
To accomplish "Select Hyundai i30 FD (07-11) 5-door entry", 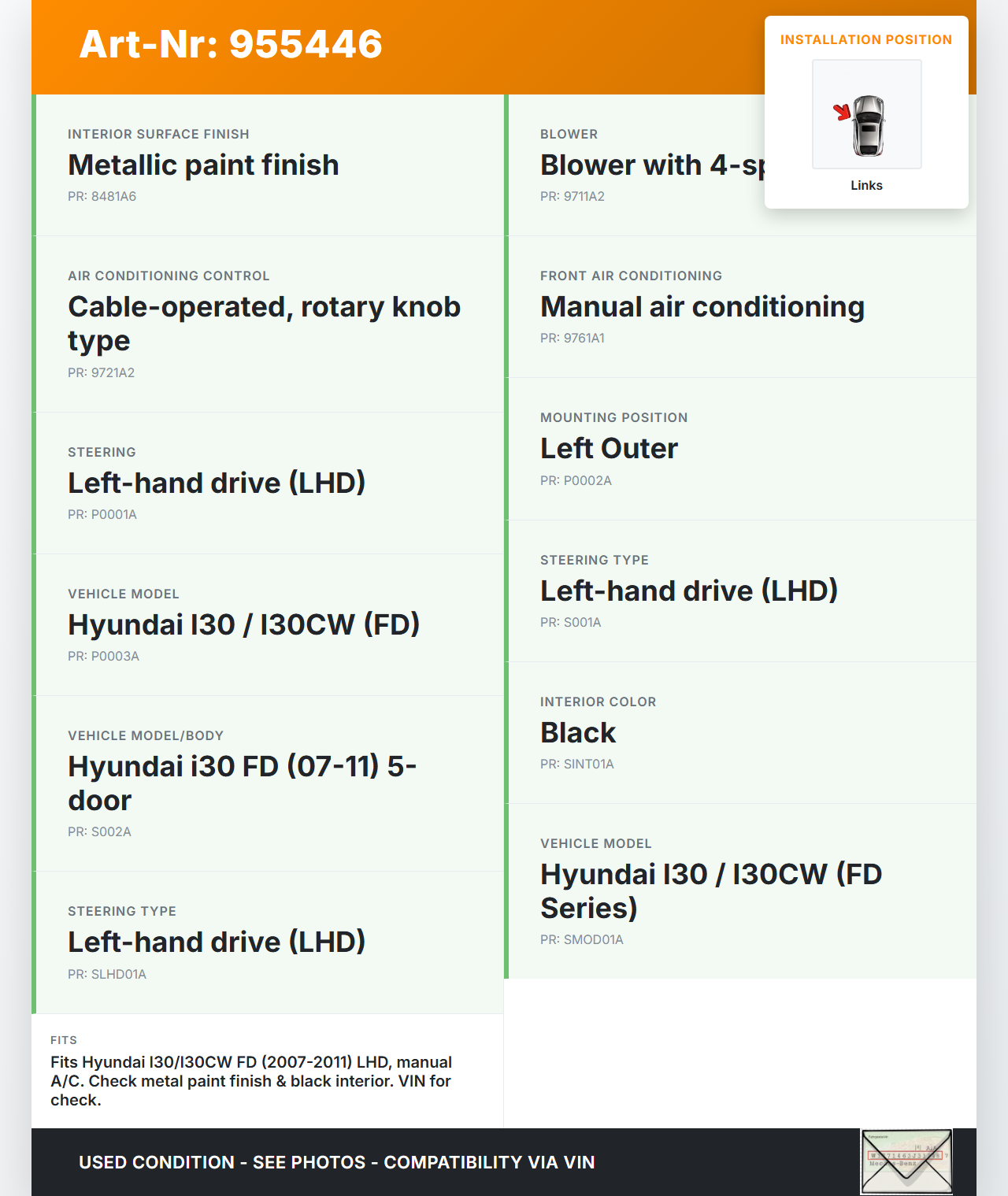I will pyautogui.click(x=242, y=783).
